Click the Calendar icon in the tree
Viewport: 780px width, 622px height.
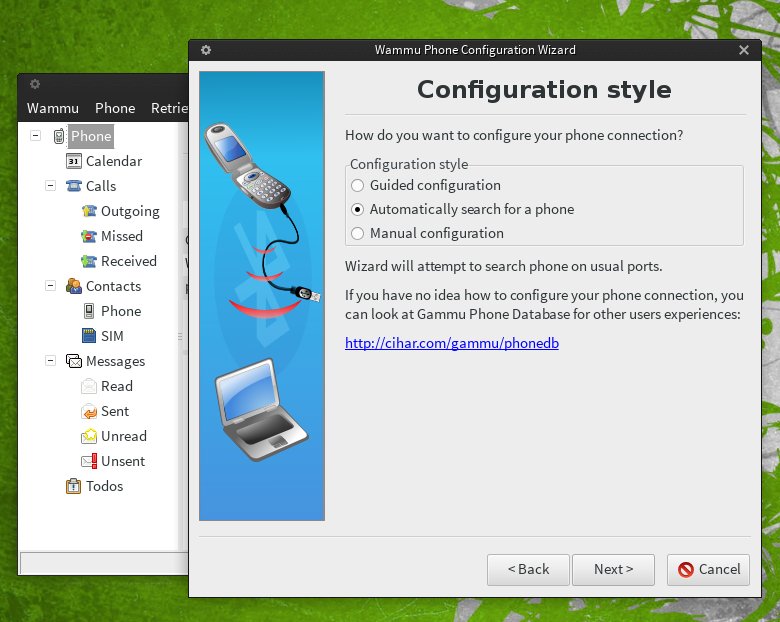74,161
